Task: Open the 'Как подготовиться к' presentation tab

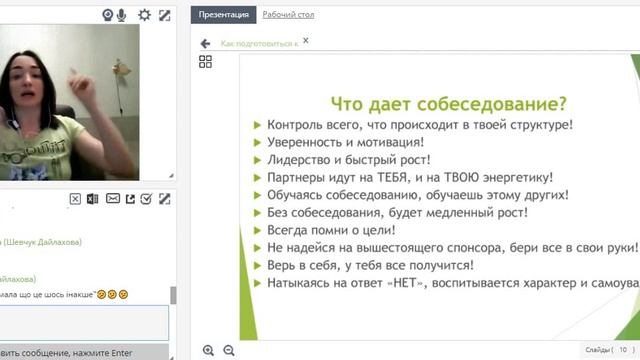Action: click(259, 43)
